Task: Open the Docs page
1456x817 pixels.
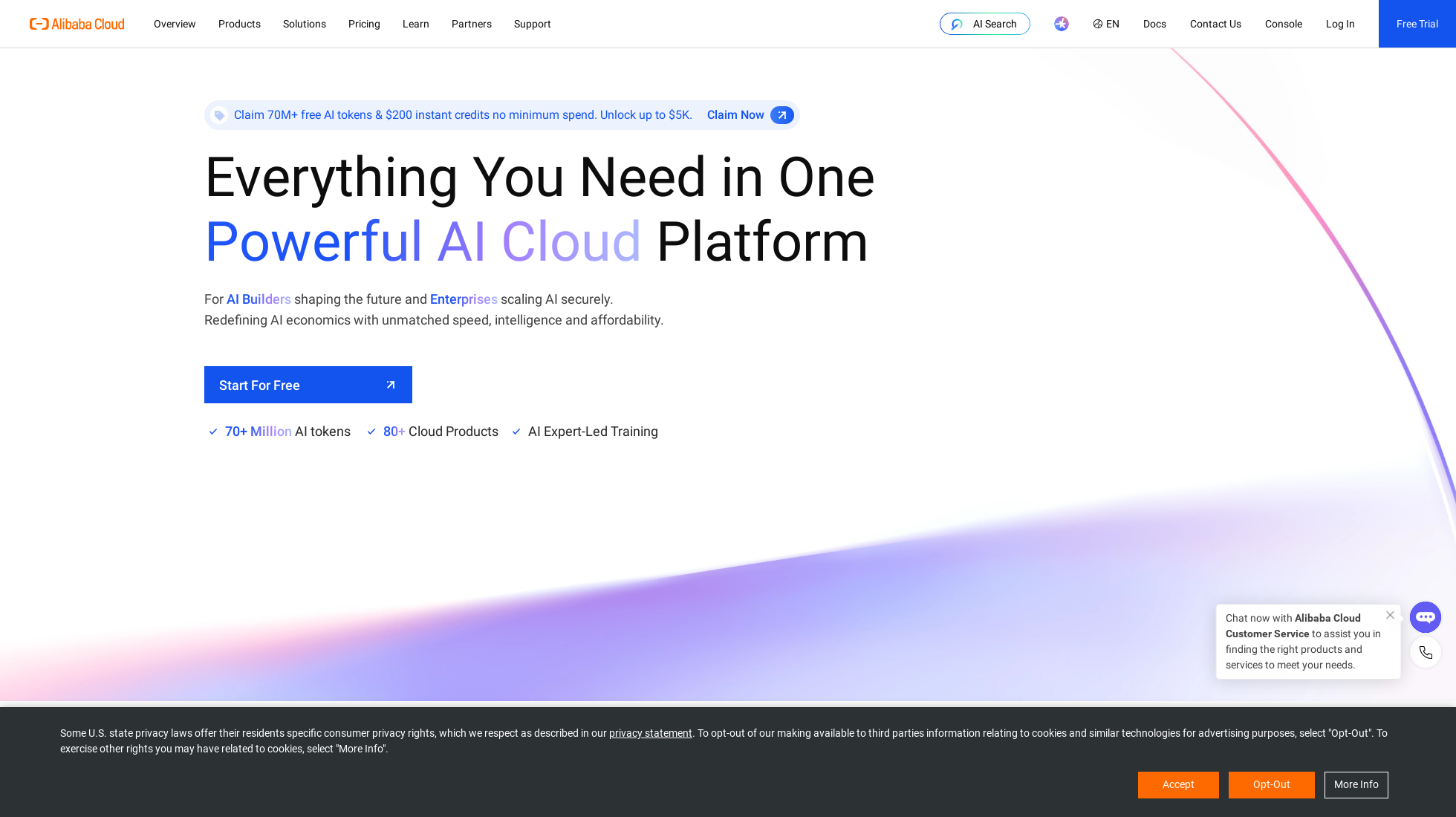Action: 1154,23
